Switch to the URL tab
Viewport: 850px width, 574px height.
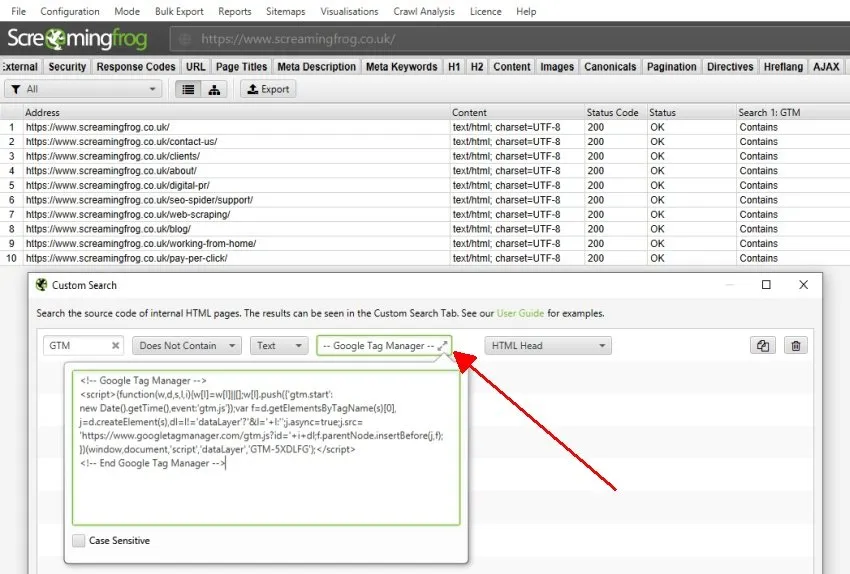(196, 67)
